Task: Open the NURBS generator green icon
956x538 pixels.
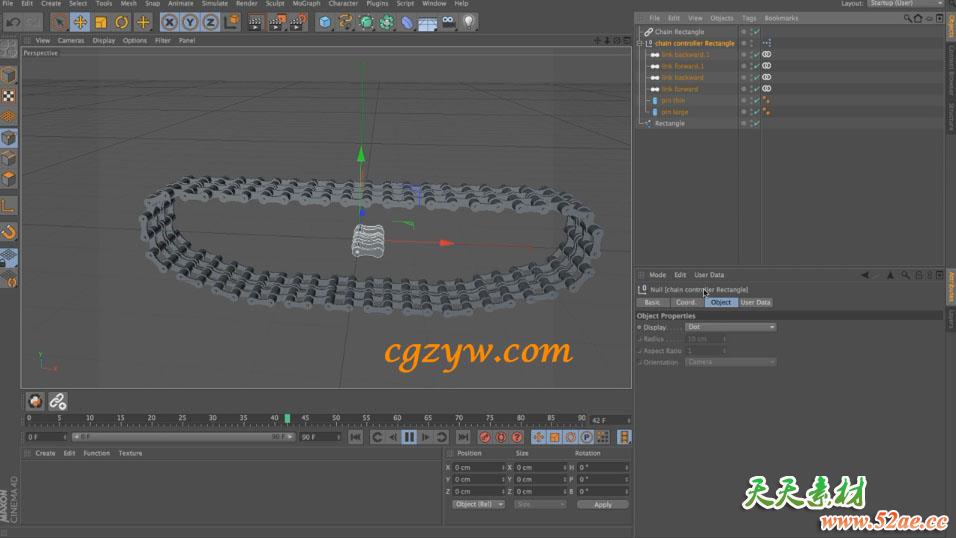Action: point(366,23)
